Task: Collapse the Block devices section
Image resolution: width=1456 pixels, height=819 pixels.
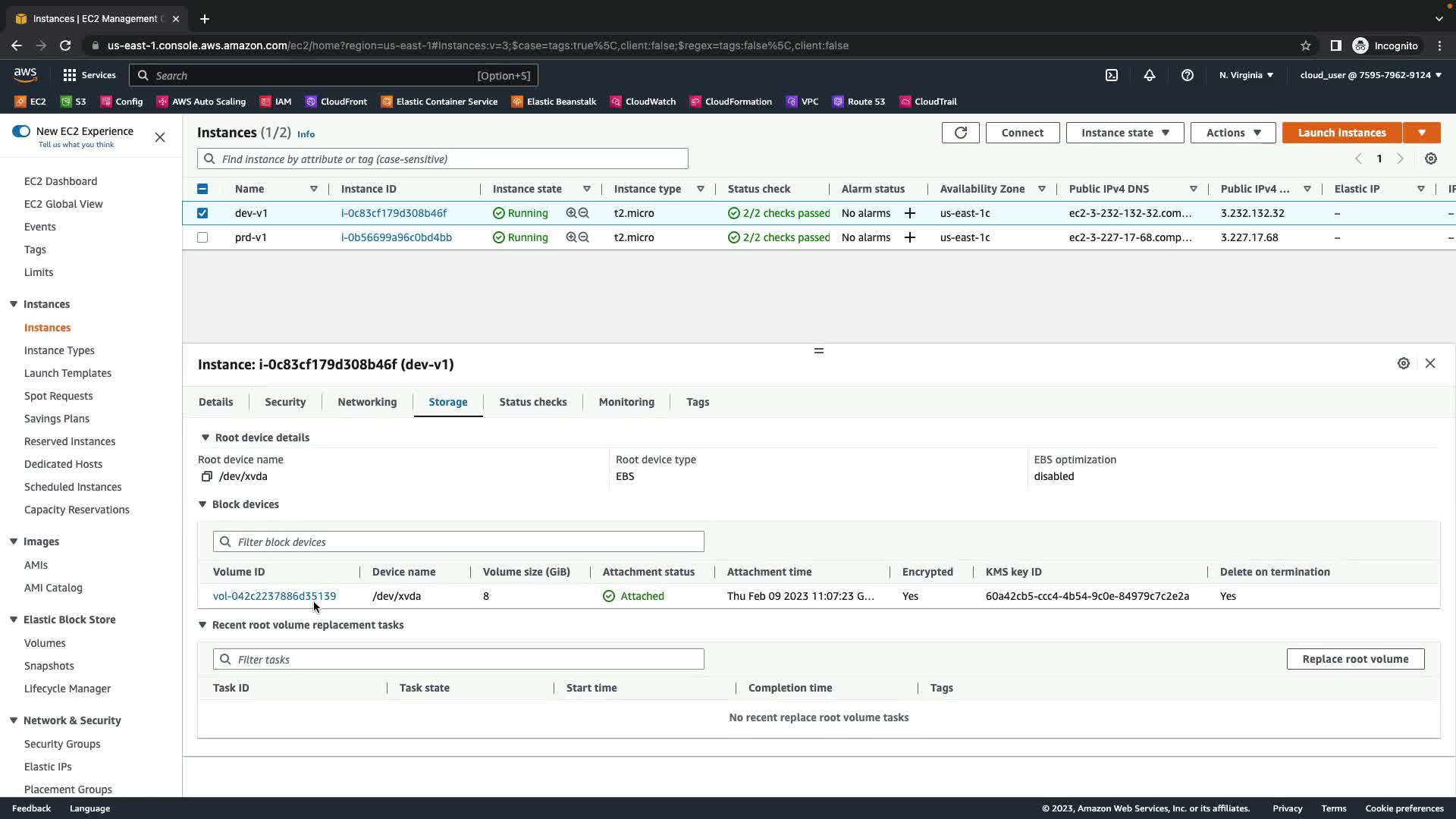Action: (202, 504)
